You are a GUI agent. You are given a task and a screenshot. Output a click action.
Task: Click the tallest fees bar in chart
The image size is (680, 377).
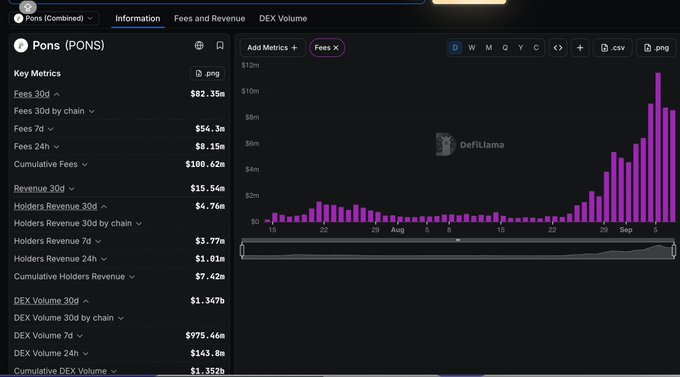658,148
